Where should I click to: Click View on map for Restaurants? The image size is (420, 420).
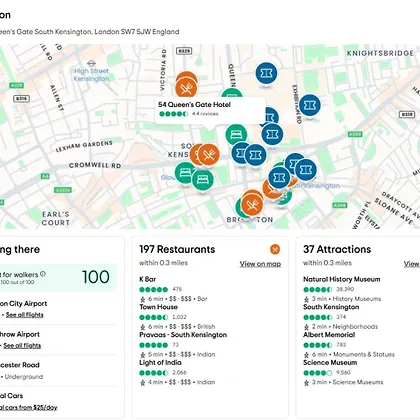click(260, 264)
